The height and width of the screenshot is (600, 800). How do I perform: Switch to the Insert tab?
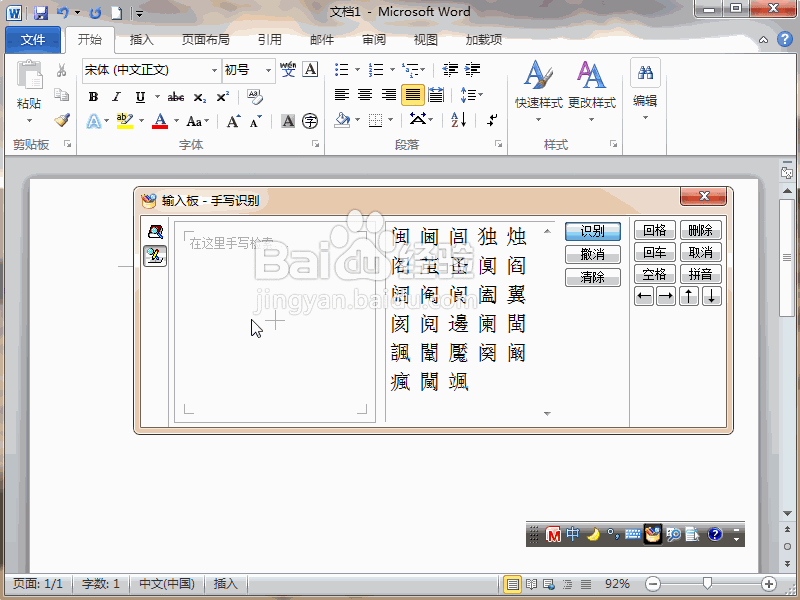pyautogui.click(x=141, y=40)
